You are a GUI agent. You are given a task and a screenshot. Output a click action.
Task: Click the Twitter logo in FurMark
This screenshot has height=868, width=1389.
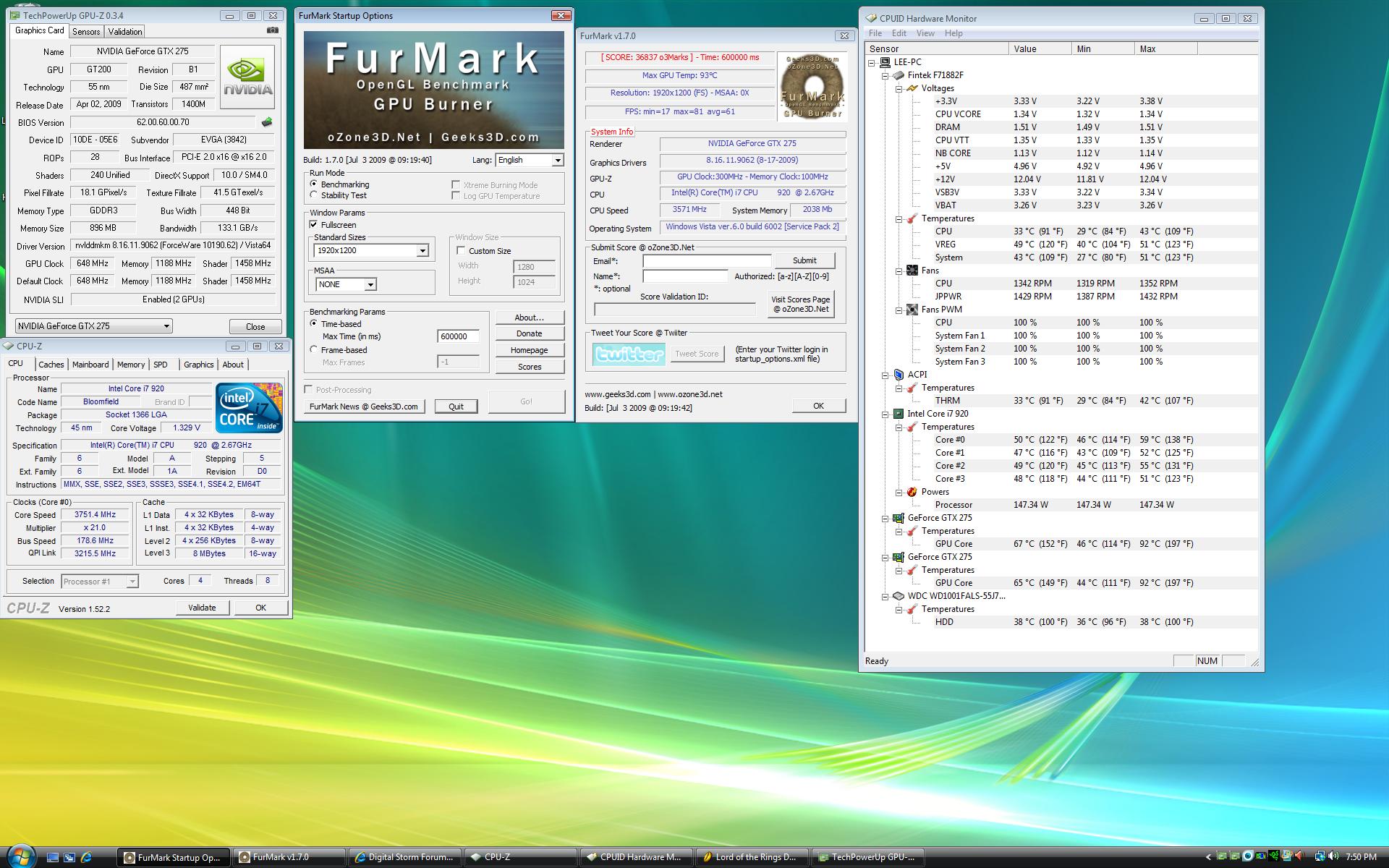(x=628, y=354)
